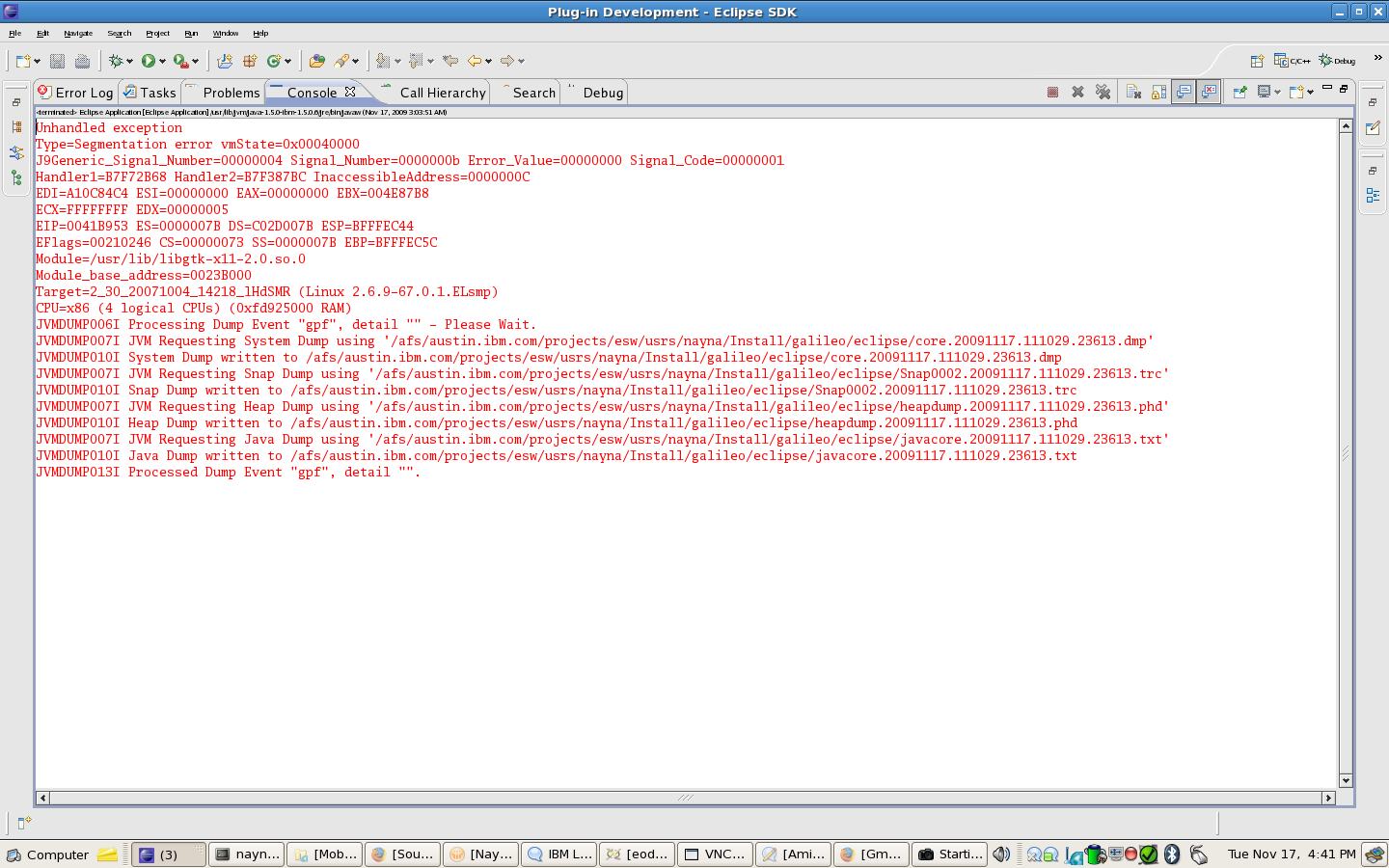Click the console horizontal scrollbar right arrow
Image resolution: width=1389 pixels, height=868 pixels.
[x=1328, y=798]
